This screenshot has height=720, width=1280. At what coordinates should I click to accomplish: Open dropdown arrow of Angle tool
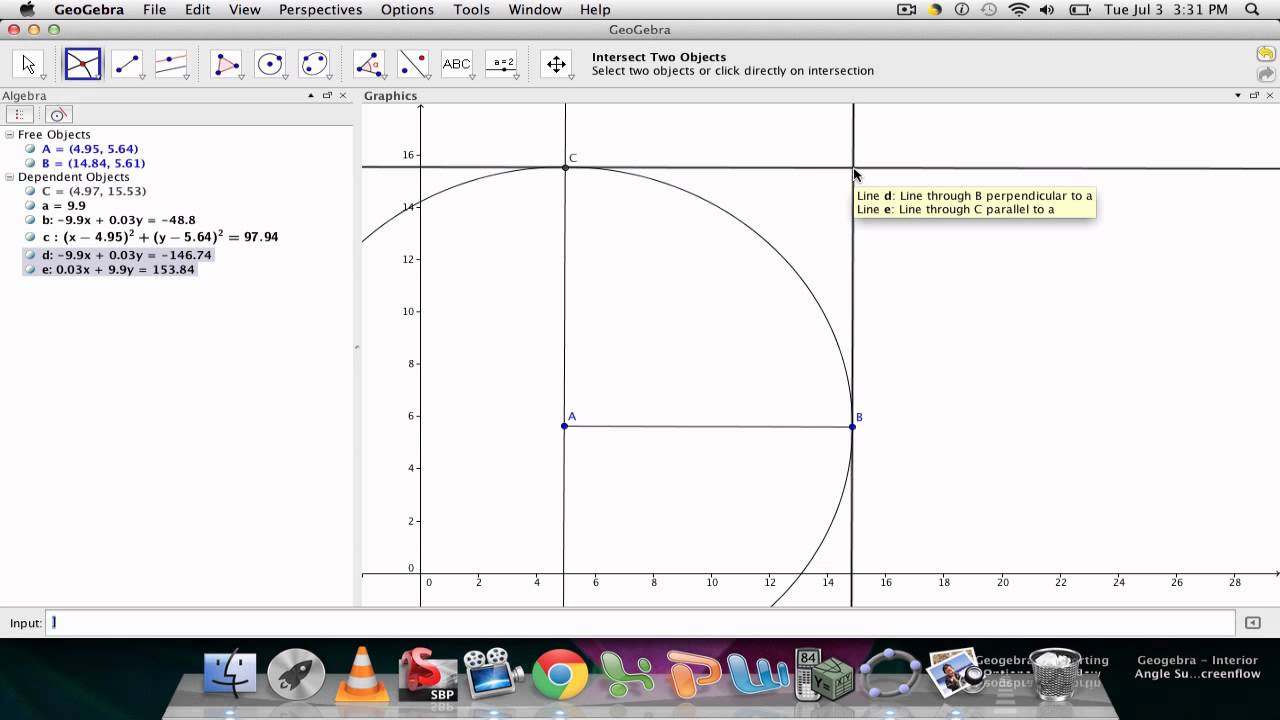tap(384, 77)
